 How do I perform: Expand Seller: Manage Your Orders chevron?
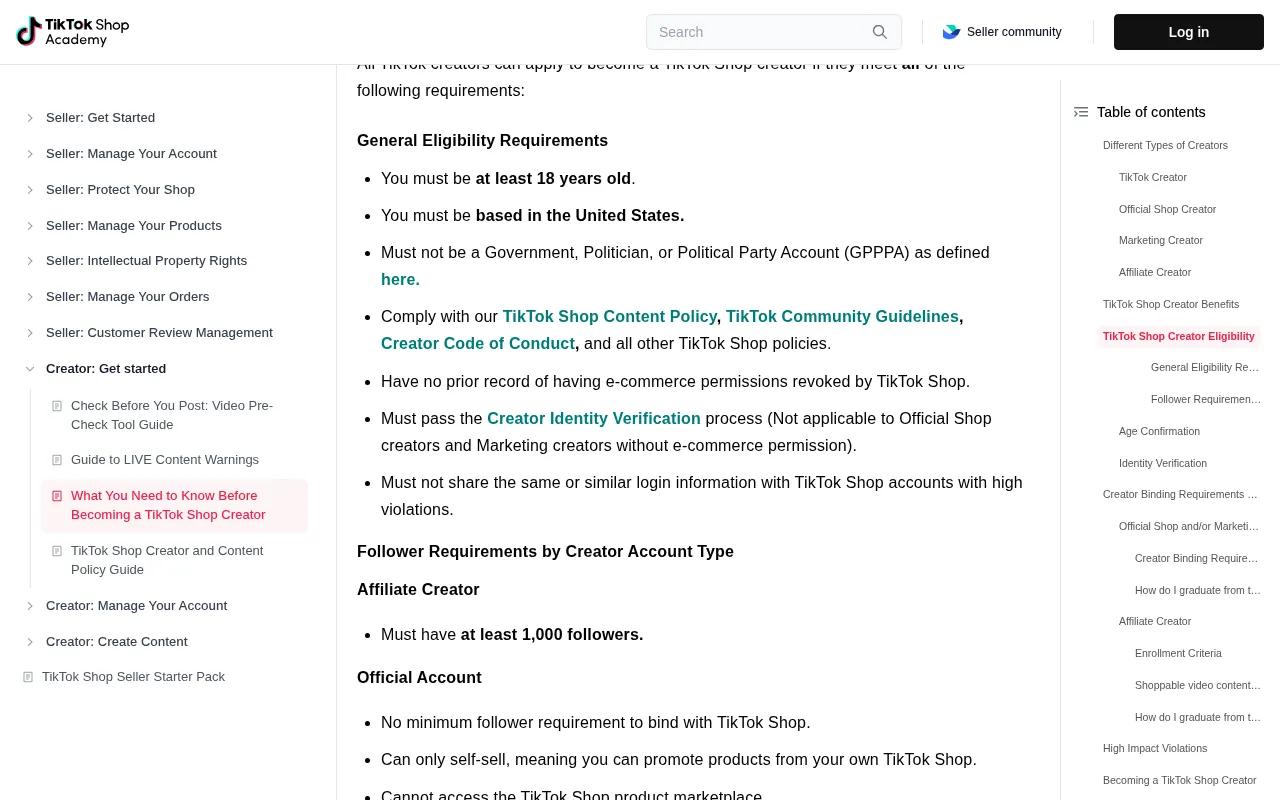point(30,297)
